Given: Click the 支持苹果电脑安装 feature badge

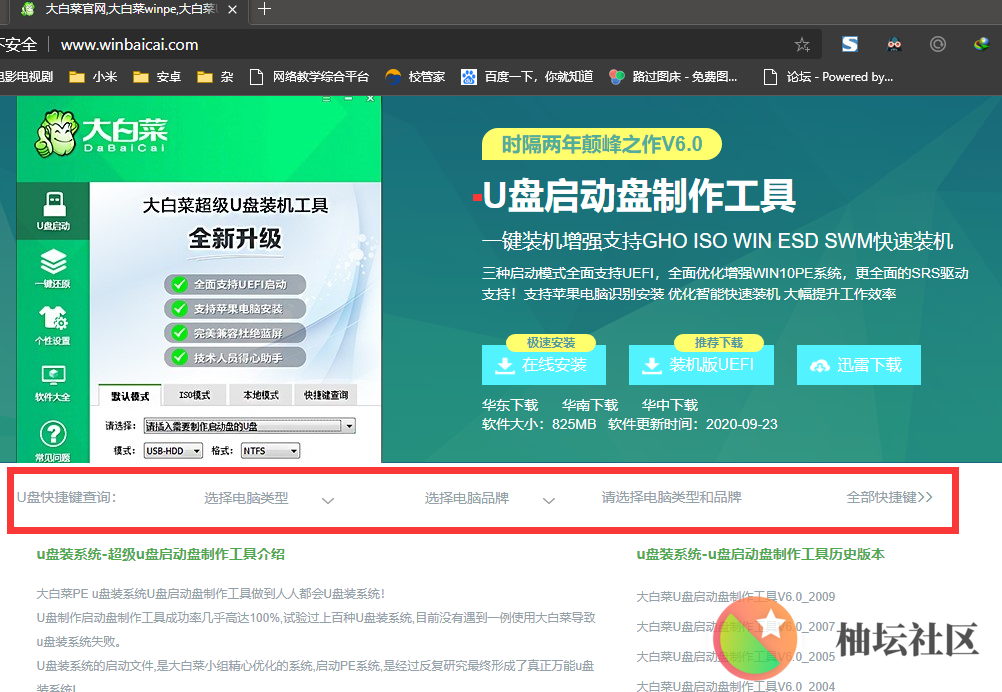Looking at the screenshot, I should (235, 309).
